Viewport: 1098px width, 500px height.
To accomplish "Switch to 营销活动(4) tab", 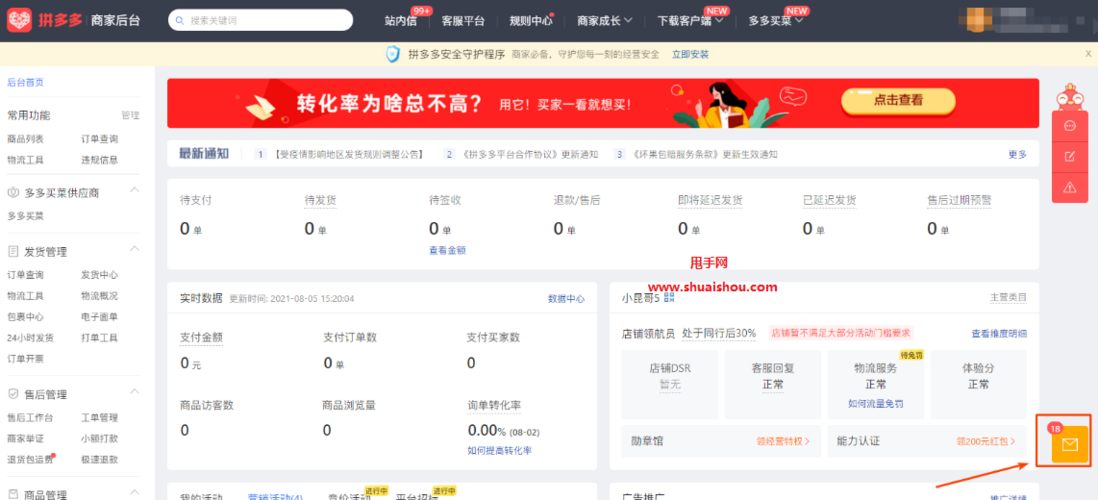I will coord(275,496).
